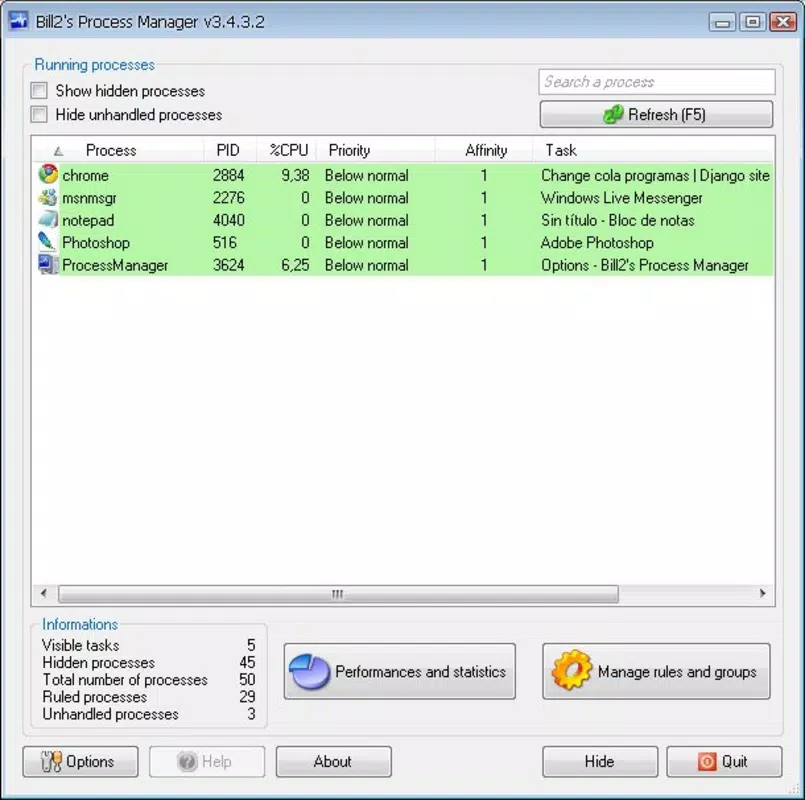Click the 6,25 CPU value
The width and height of the screenshot is (805, 800).
pos(295,265)
